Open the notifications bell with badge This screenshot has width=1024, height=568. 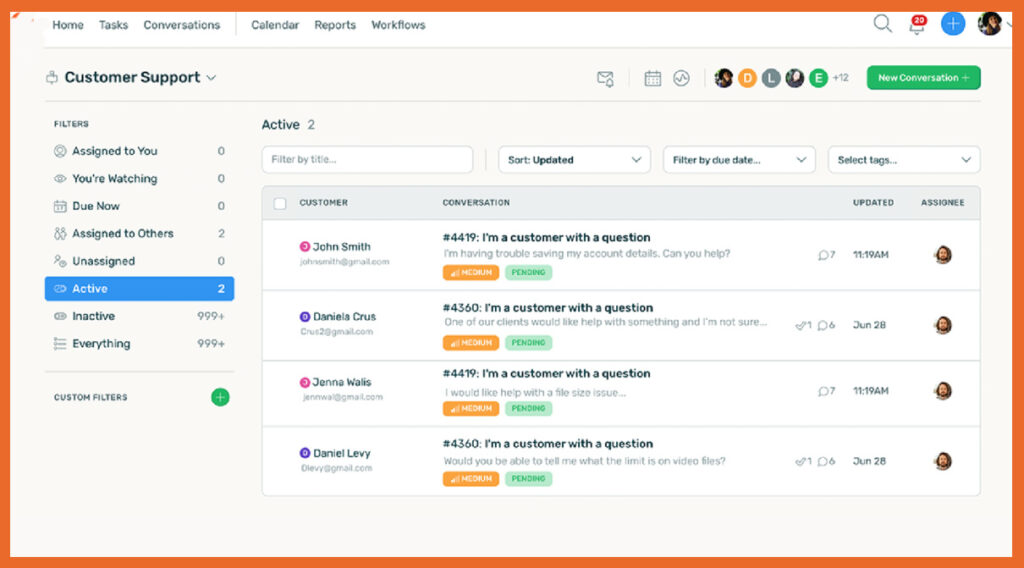point(916,25)
